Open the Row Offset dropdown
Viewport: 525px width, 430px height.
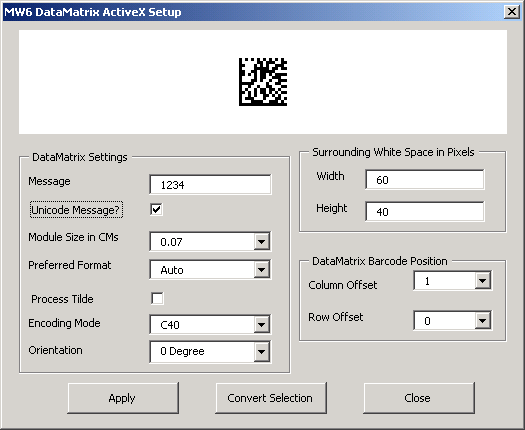(483, 320)
